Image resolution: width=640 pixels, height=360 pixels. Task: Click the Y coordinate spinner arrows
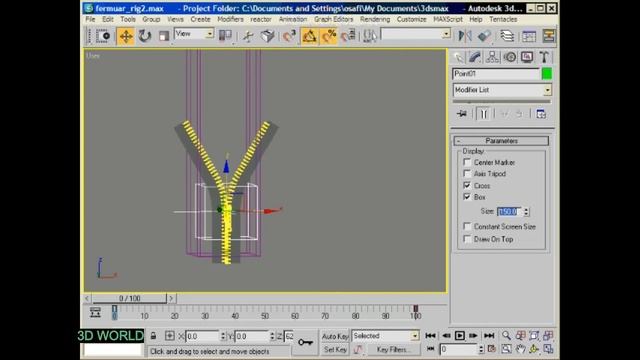coord(272,336)
